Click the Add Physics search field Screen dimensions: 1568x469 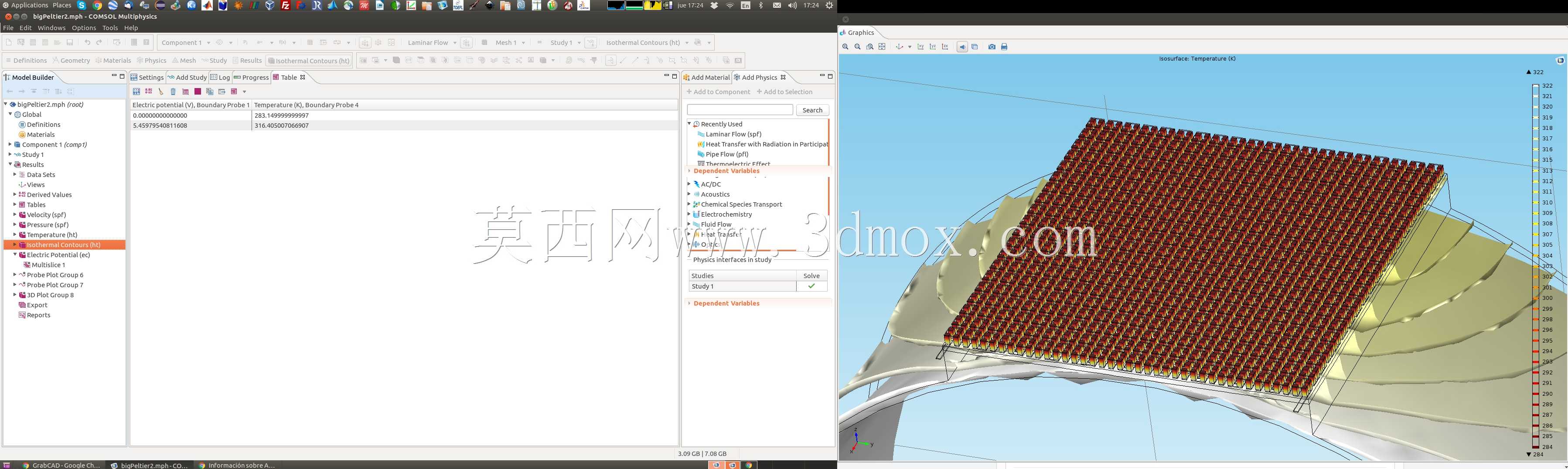click(740, 109)
